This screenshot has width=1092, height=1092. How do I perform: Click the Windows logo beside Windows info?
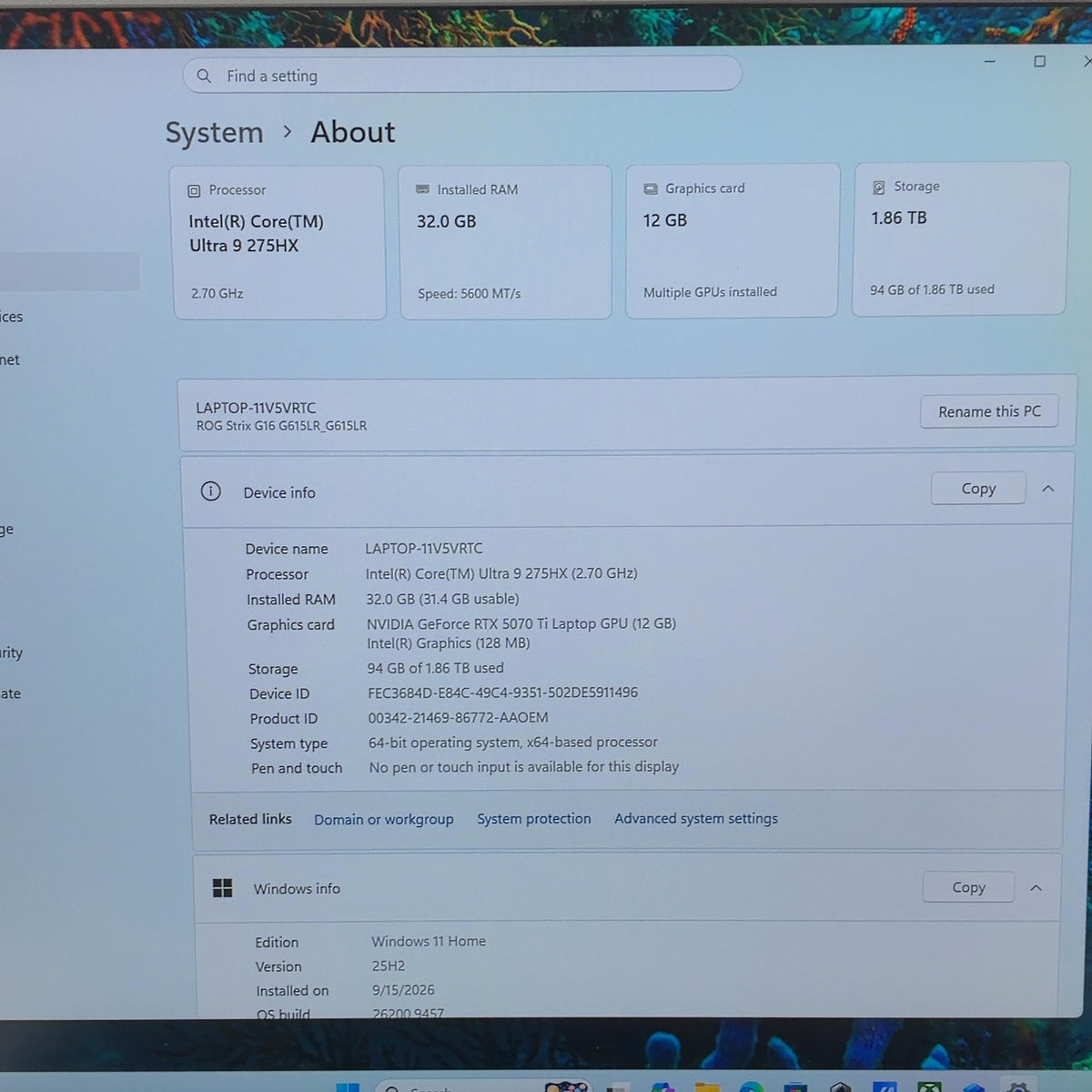[x=222, y=888]
